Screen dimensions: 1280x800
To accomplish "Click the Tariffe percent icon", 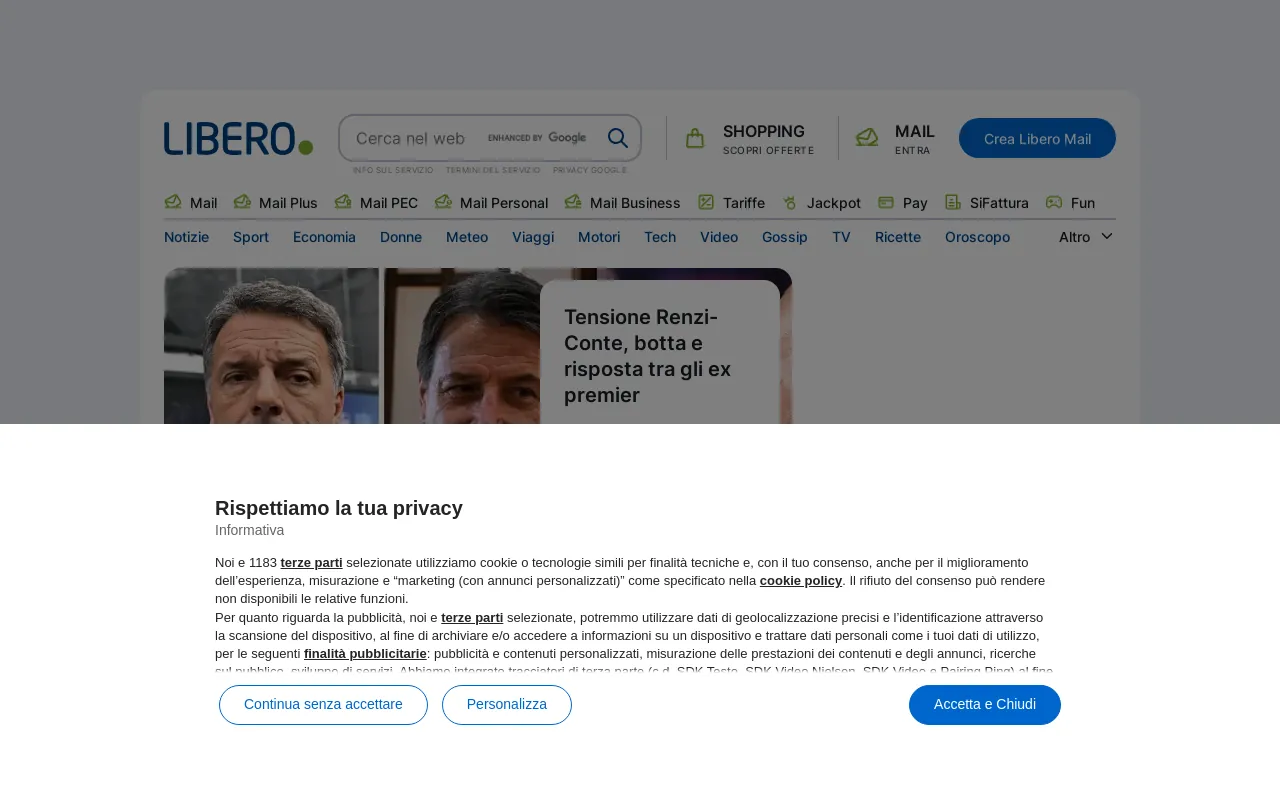I will pyautogui.click(x=706, y=202).
